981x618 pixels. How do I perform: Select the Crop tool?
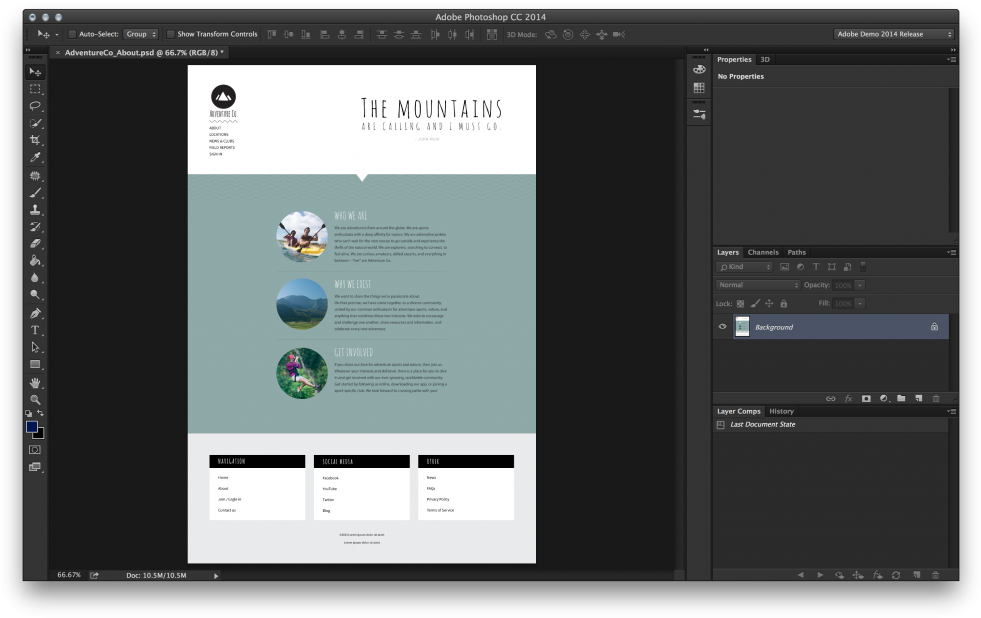click(35, 140)
